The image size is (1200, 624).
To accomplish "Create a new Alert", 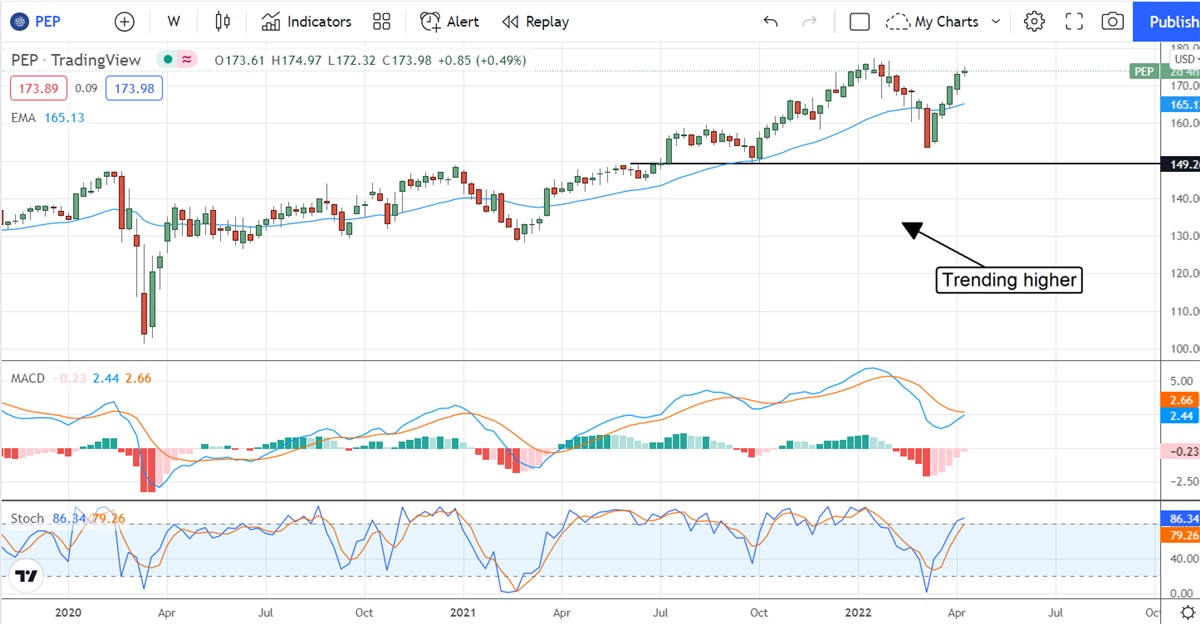I will click(x=449, y=21).
